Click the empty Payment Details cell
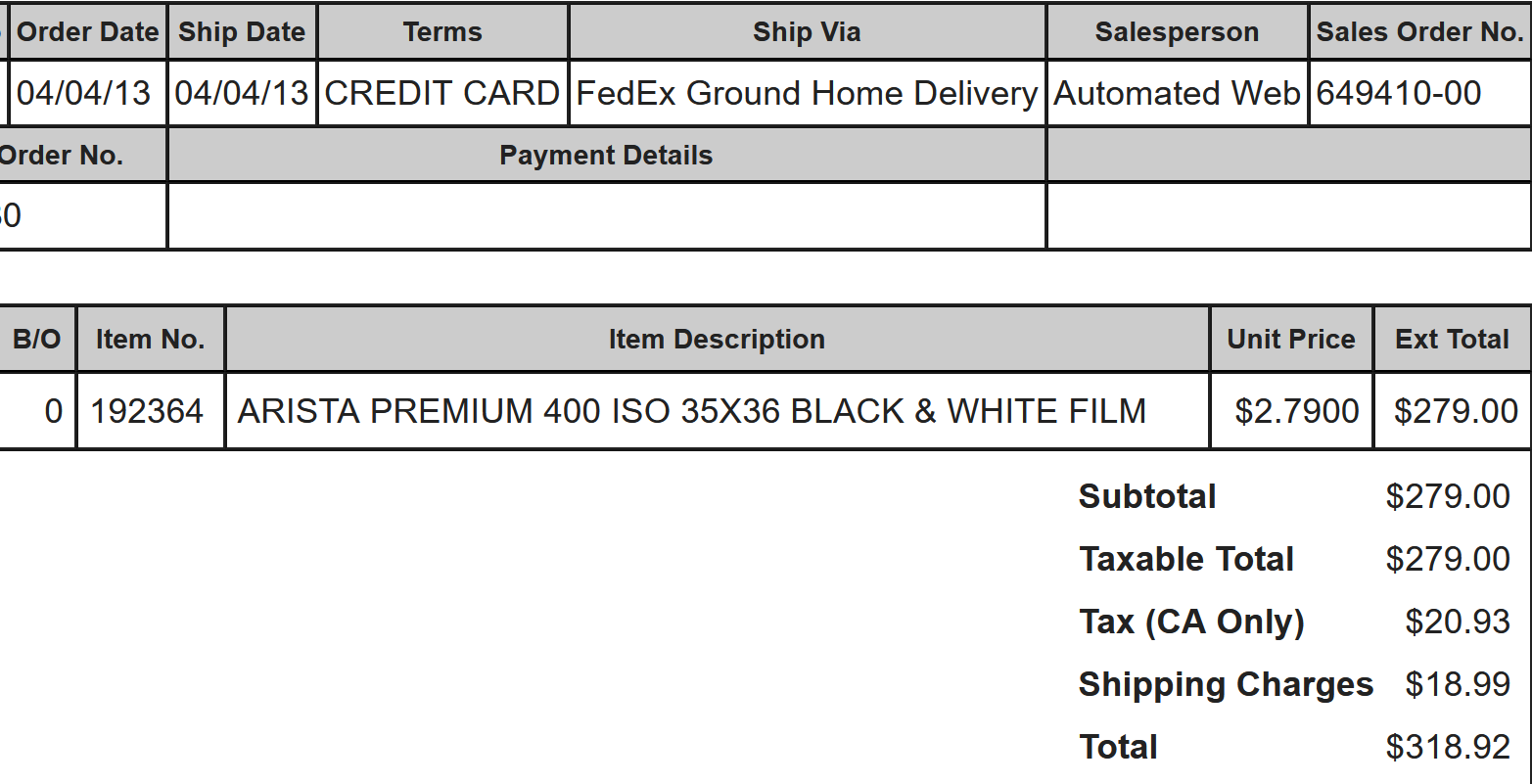The width and height of the screenshot is (1532, 784). [606, 215]
